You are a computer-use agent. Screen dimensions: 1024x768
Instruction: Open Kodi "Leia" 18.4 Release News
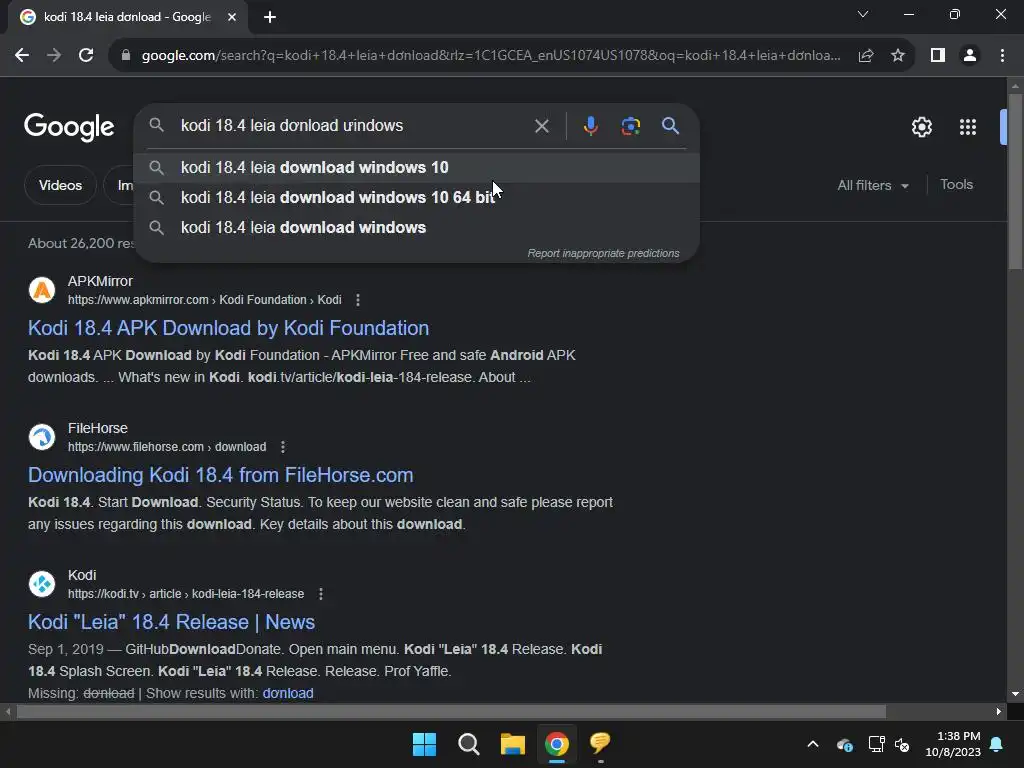171,622
